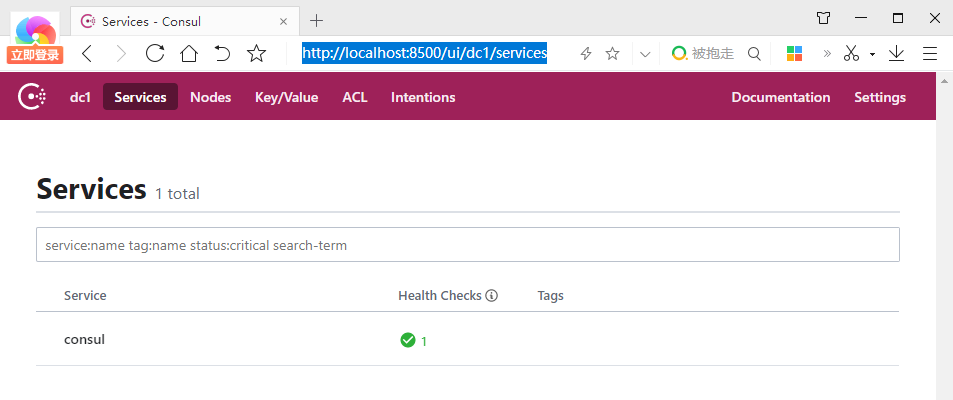This screenshot has width=953, height=400.
Task: Click the undo close tab icon
Action: 222,53
